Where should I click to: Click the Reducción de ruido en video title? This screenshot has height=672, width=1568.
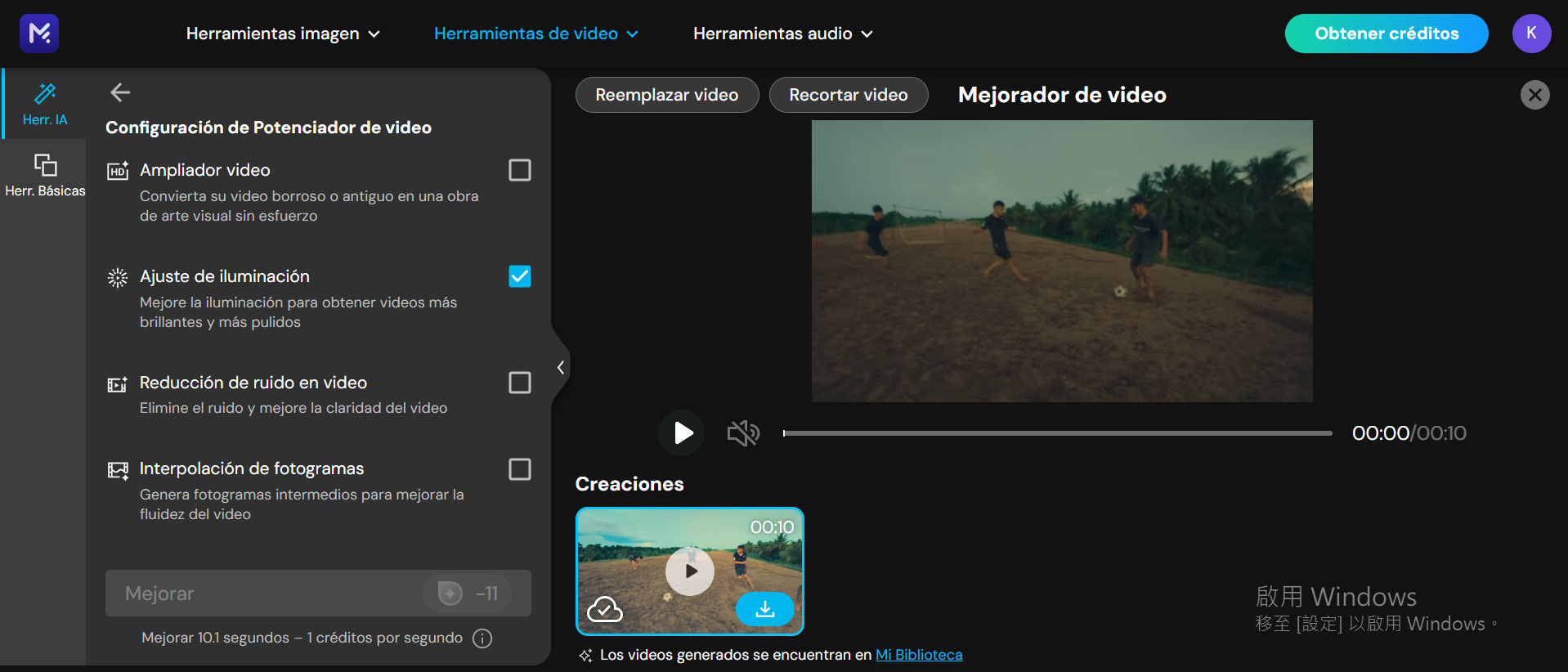(253, 383)
